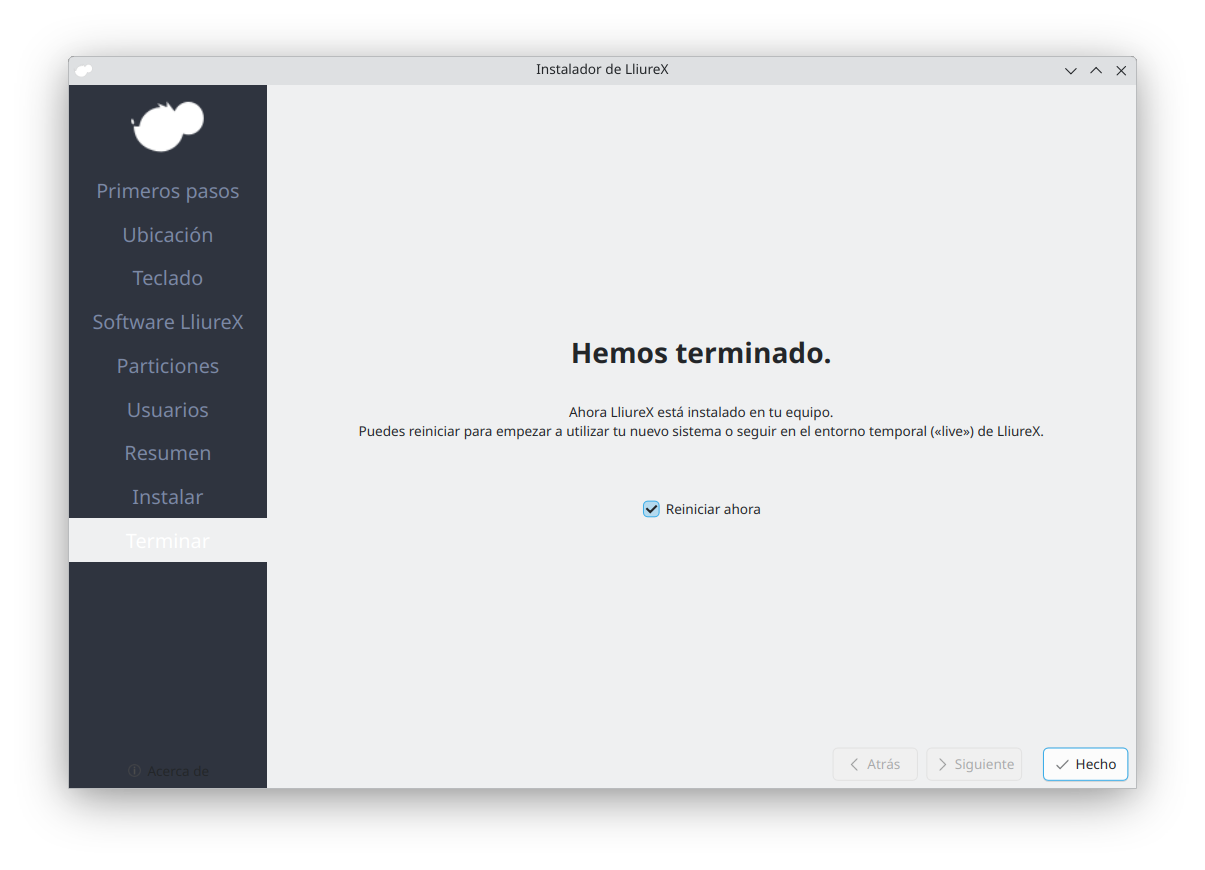Switch to the Particiones step
Viewport: 1205px width, 870px height.
coord(168,366)
